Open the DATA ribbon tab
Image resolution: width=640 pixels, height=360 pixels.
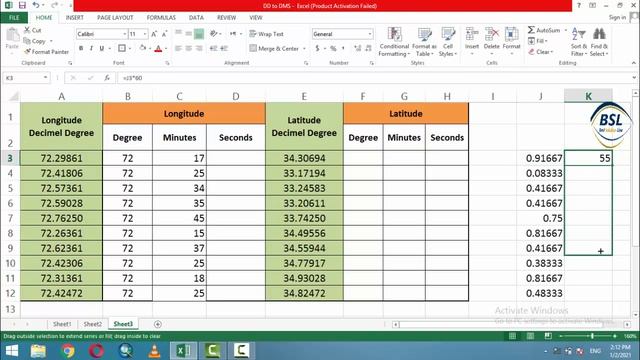click(196, 18)
